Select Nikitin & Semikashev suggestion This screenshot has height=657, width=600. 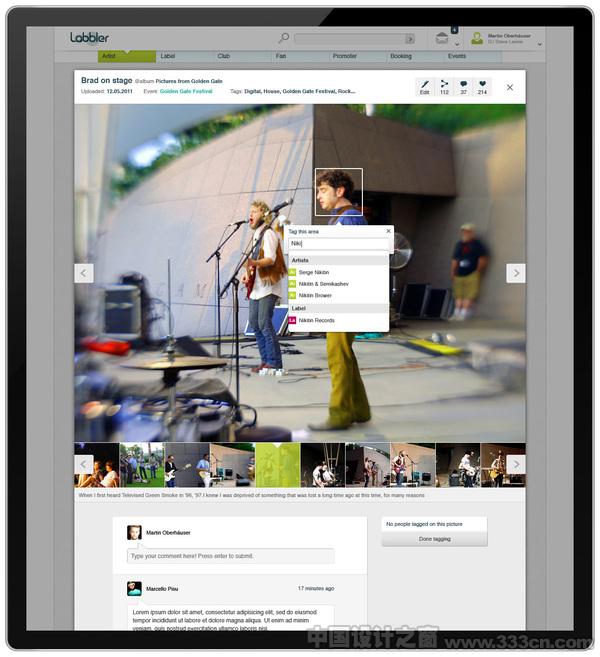(338, 284)
